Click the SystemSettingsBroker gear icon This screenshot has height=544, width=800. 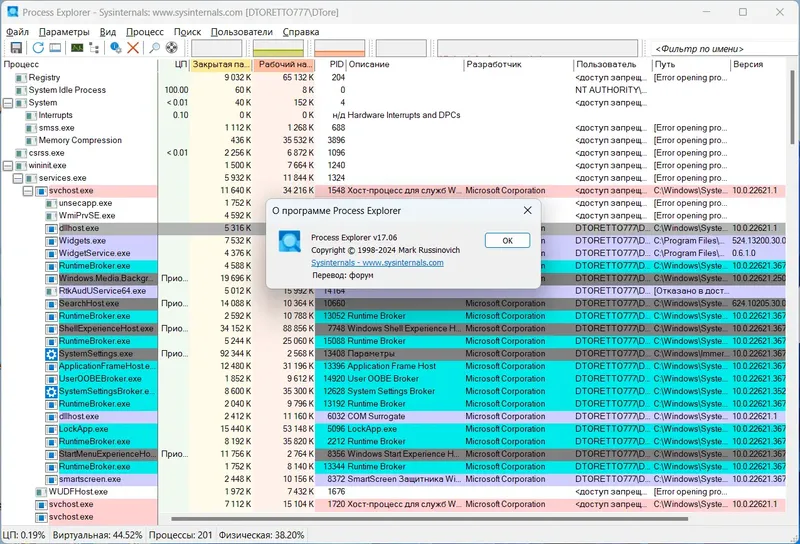tap(51, 391)
